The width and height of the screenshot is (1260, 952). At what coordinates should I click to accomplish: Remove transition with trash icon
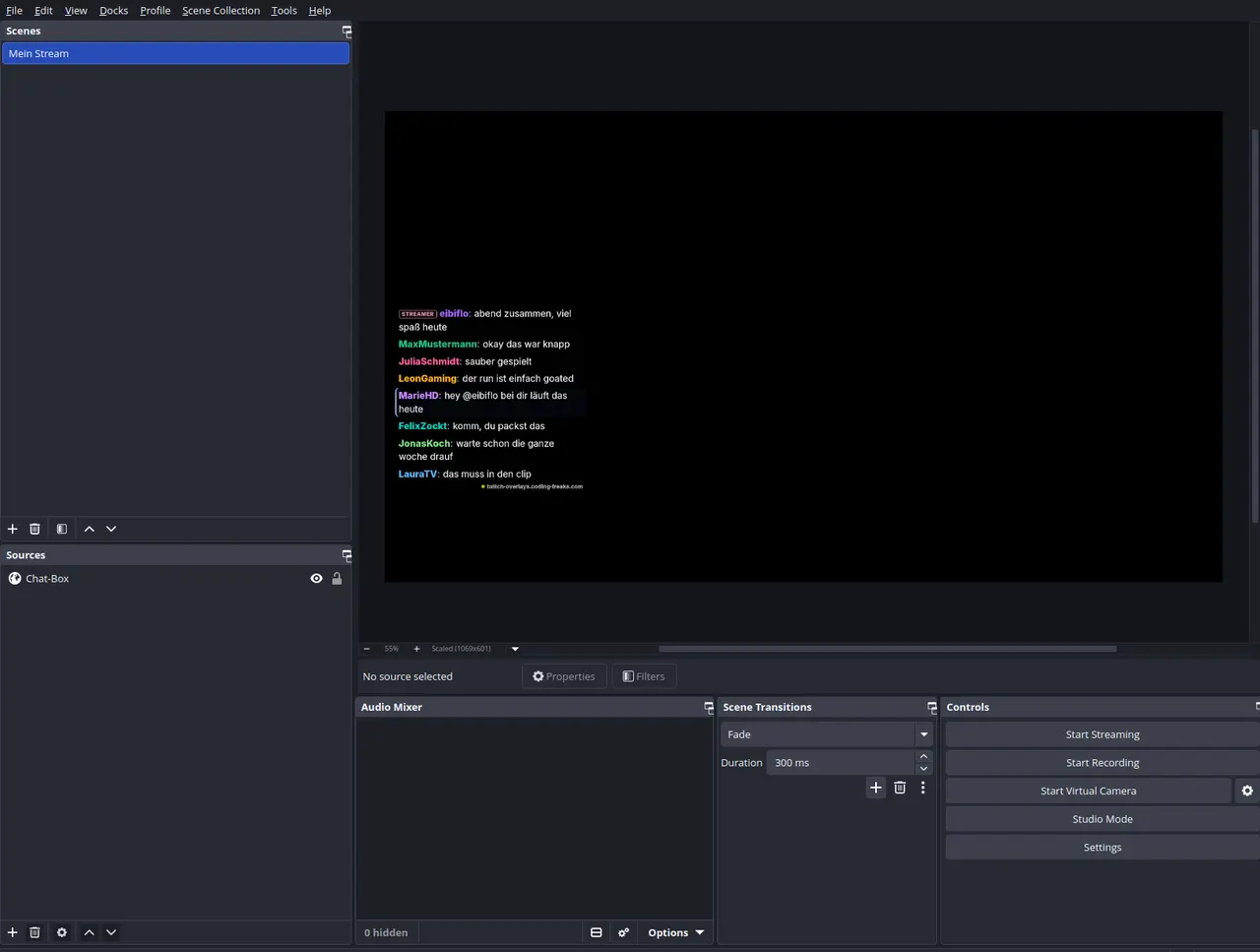tap(900, 788)
